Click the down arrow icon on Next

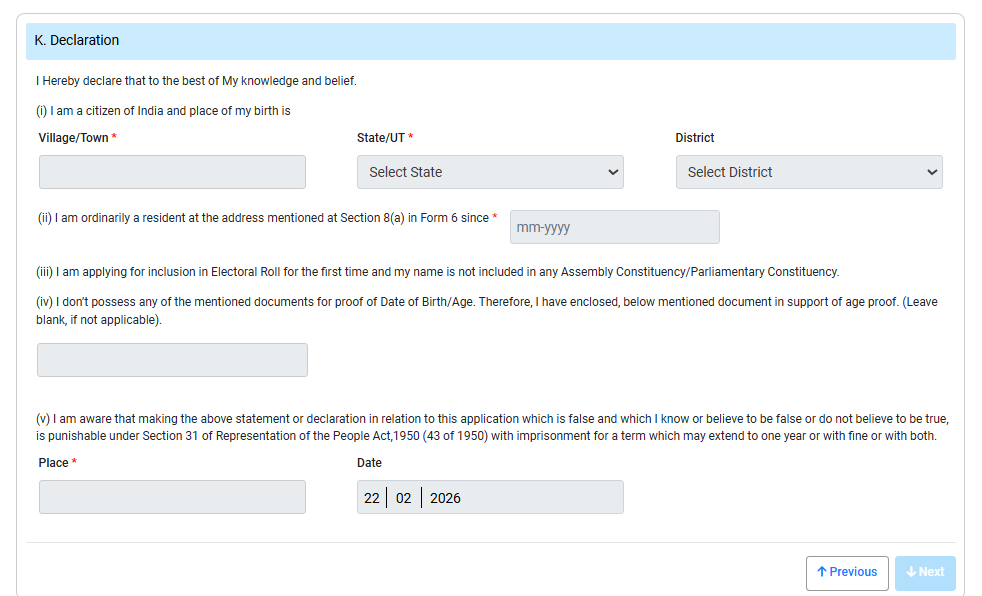coord(911,572)
